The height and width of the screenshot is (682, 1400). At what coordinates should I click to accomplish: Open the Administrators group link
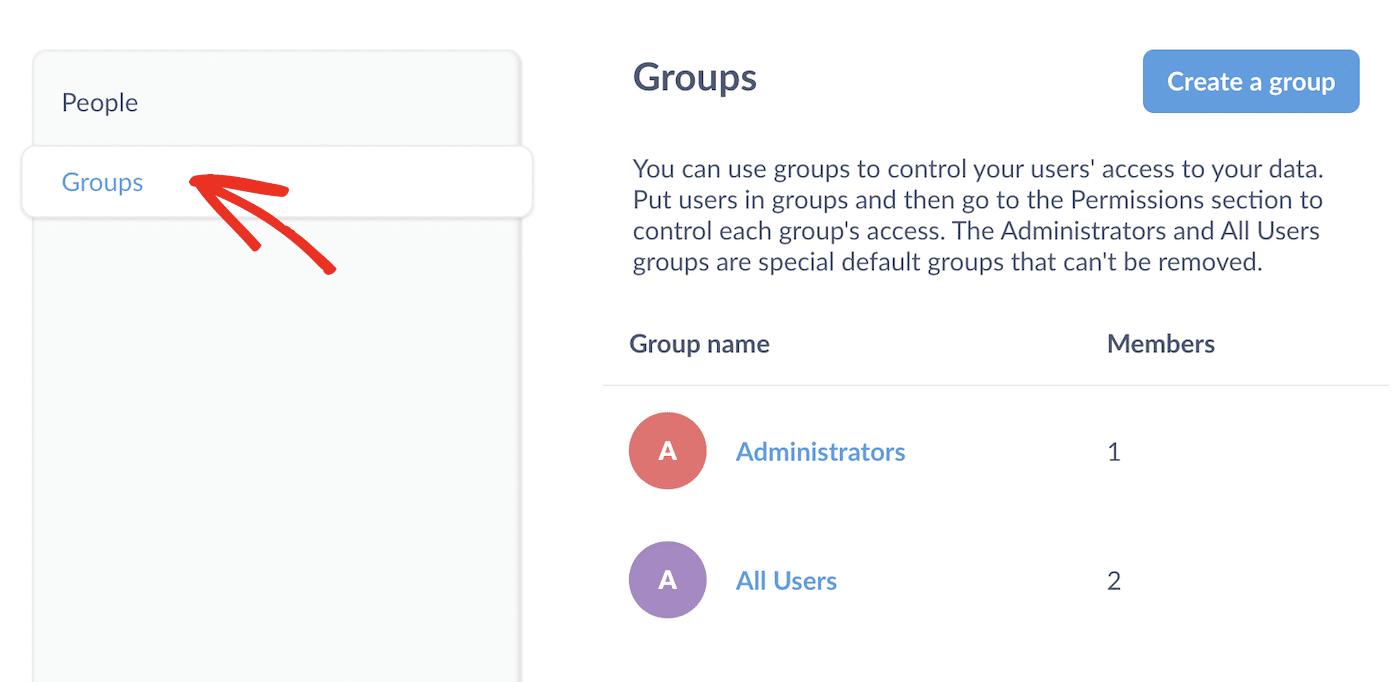point(820,452)
